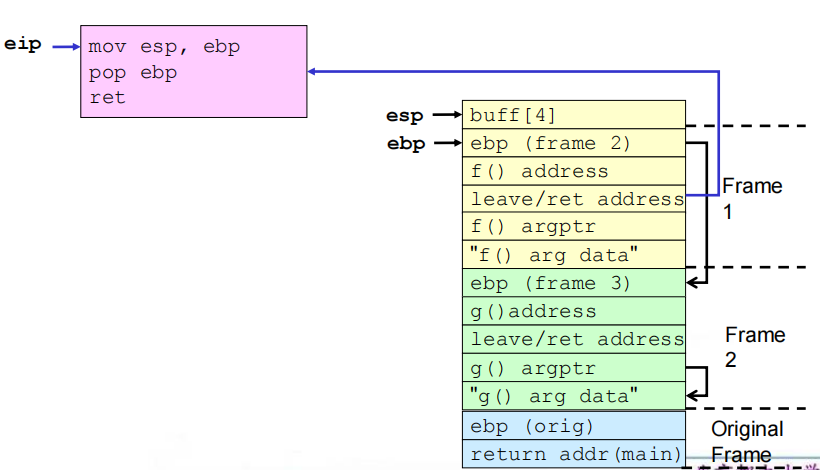
Task: Click the "g()address" stack cell
Action: click(573, 311)
